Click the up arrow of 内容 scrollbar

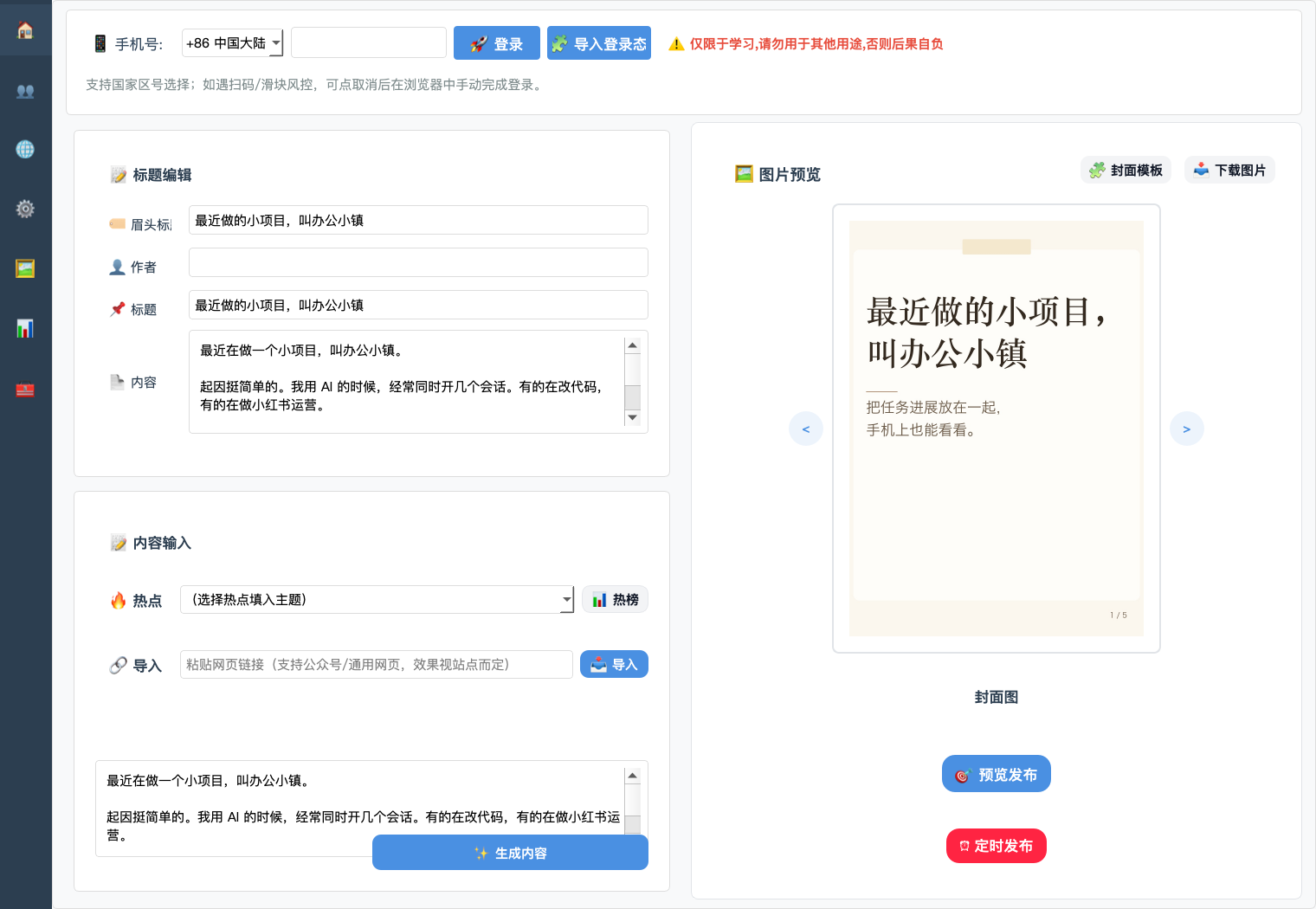(x=633, y=345)
